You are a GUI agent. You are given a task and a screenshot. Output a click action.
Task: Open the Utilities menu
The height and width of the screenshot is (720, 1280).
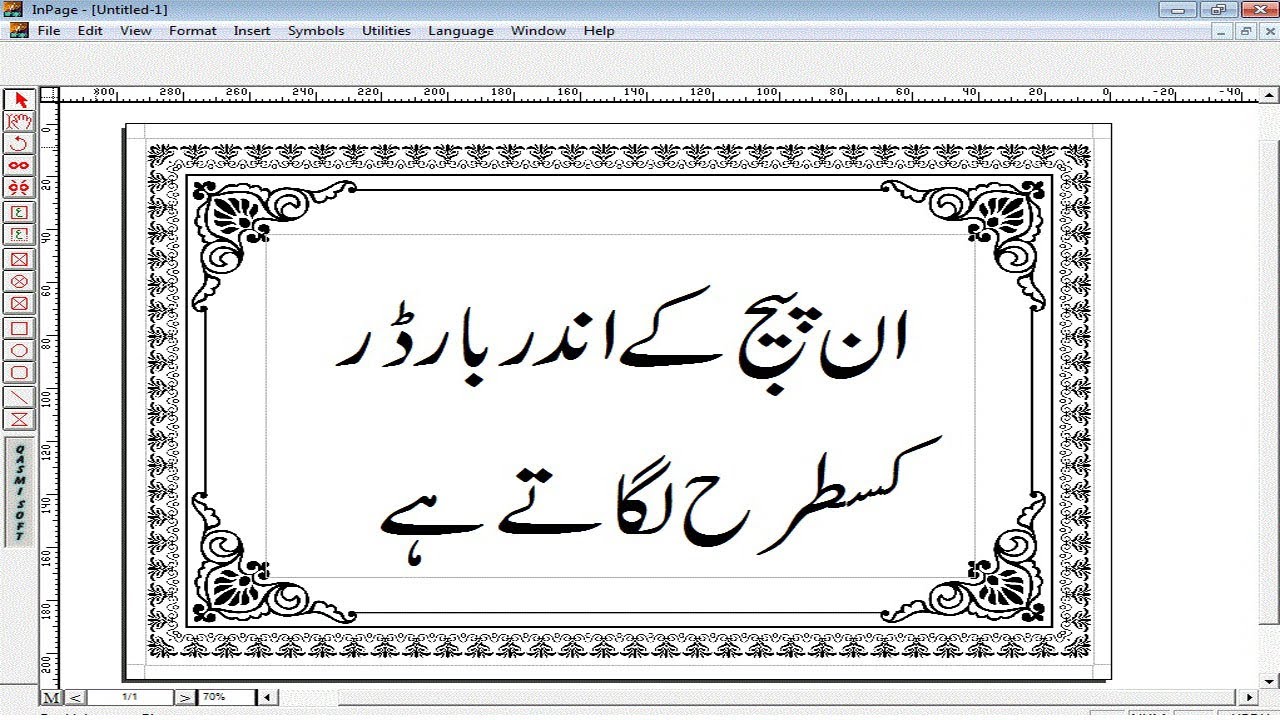(386, 31)
